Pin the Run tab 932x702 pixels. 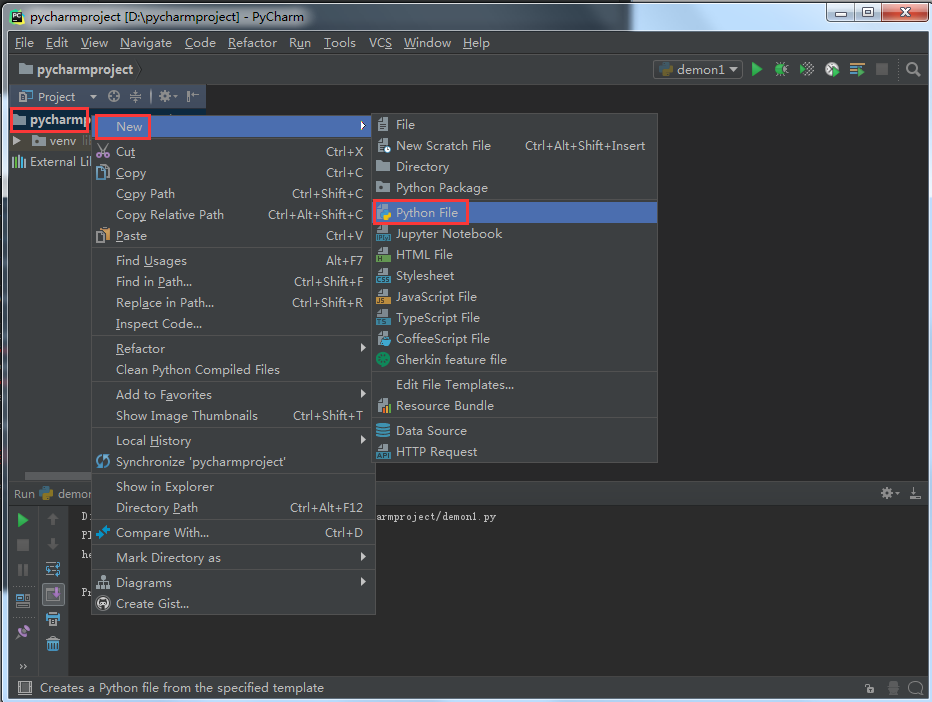[x=23, y=632]
